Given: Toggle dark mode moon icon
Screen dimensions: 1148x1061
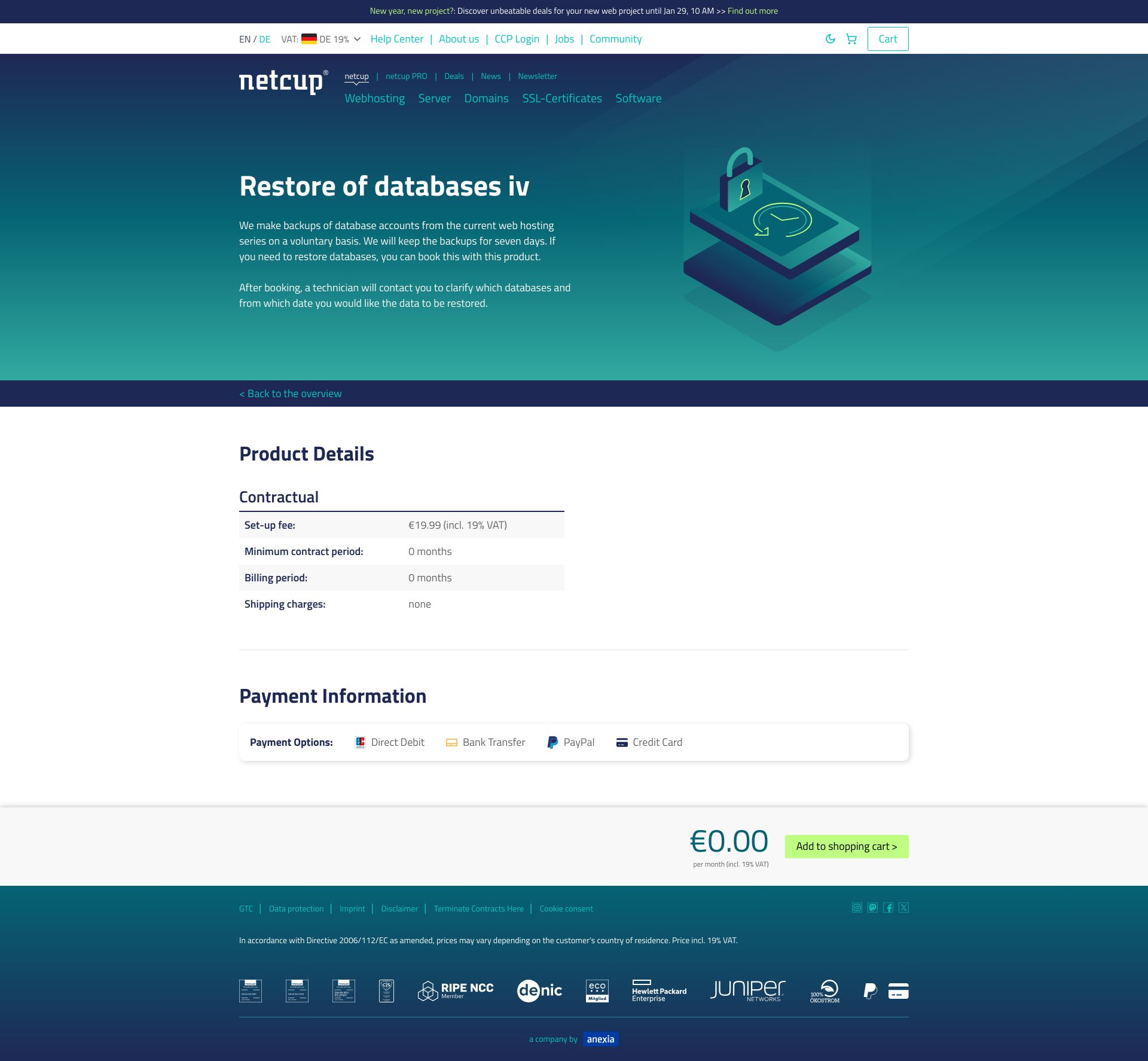Looking at the screenshot, I should (830, 39).
